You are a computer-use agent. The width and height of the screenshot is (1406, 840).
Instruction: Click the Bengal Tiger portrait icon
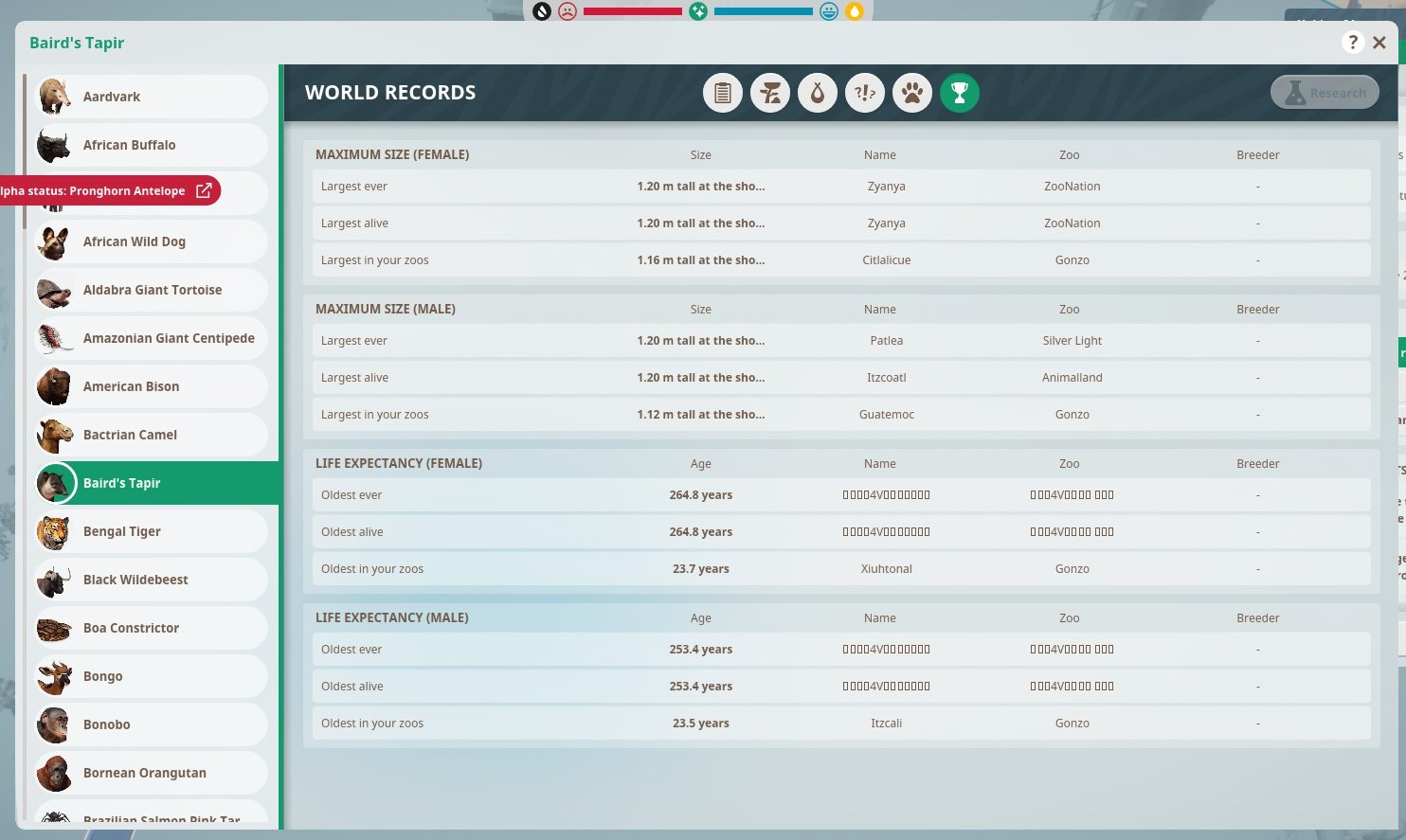point(55,531)
